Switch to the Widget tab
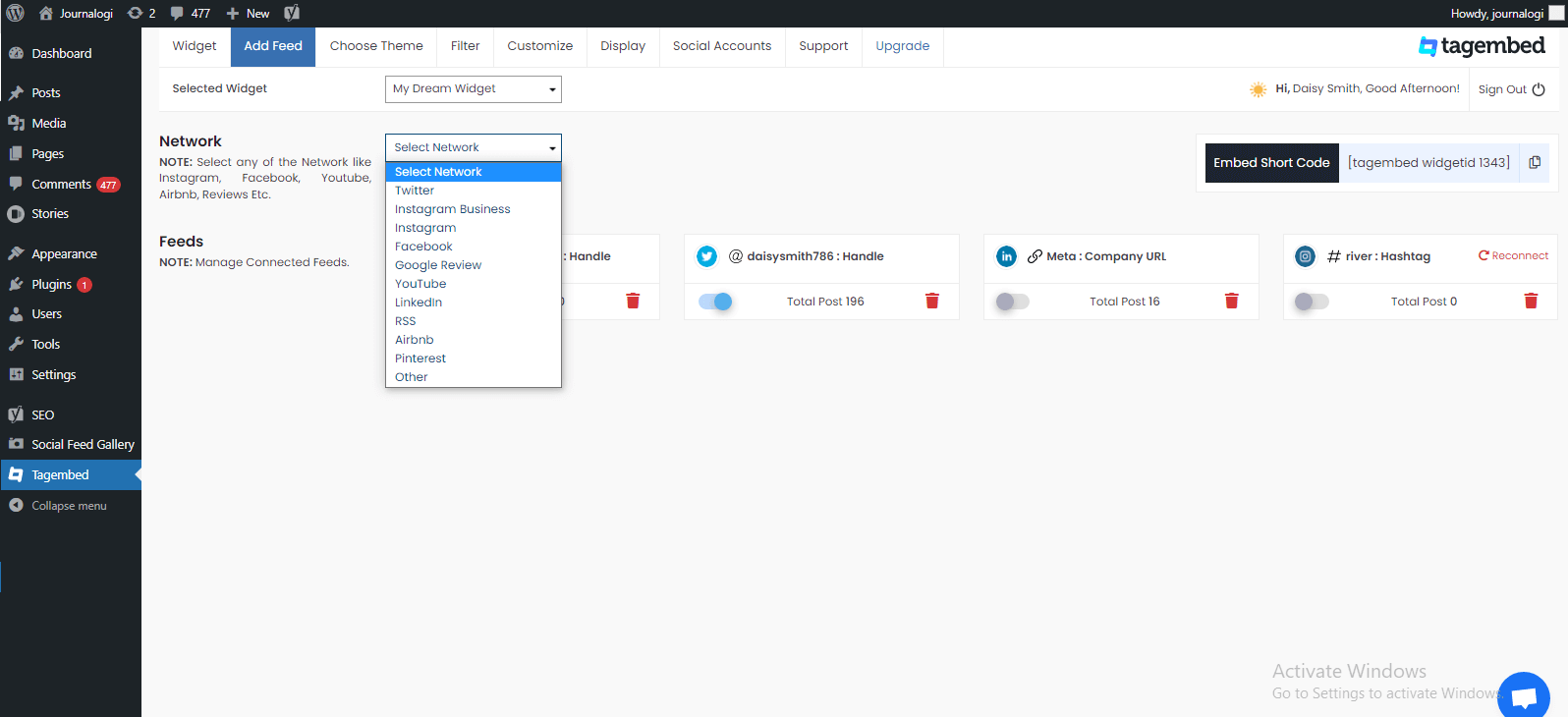 click(195, 46)
